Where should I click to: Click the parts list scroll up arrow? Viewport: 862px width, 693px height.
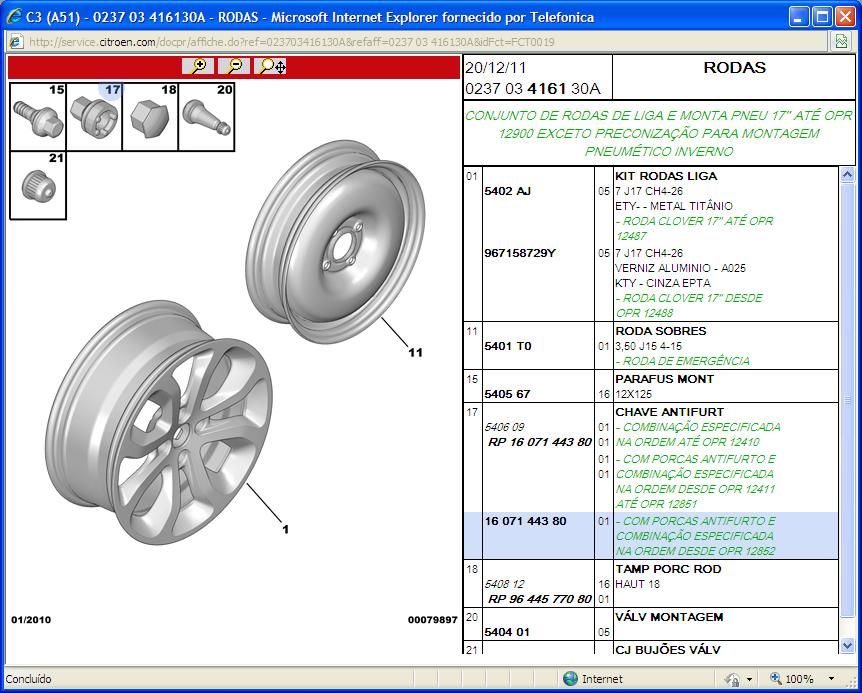tap(847, 175)
